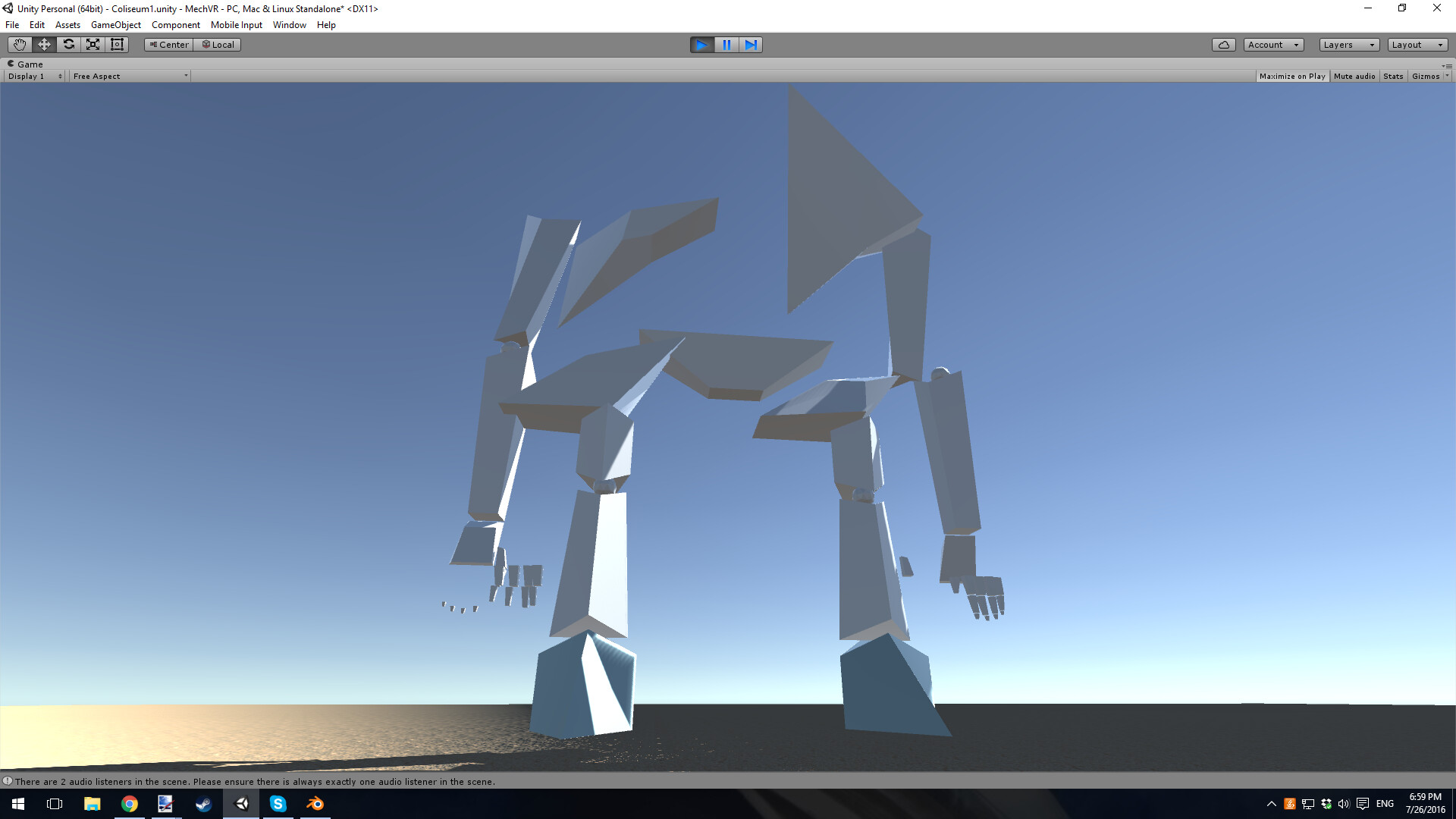The height and width of the screenshot is (819, 1456).
Task: Enable Maximize on Play
Action: pos(1292,76)
